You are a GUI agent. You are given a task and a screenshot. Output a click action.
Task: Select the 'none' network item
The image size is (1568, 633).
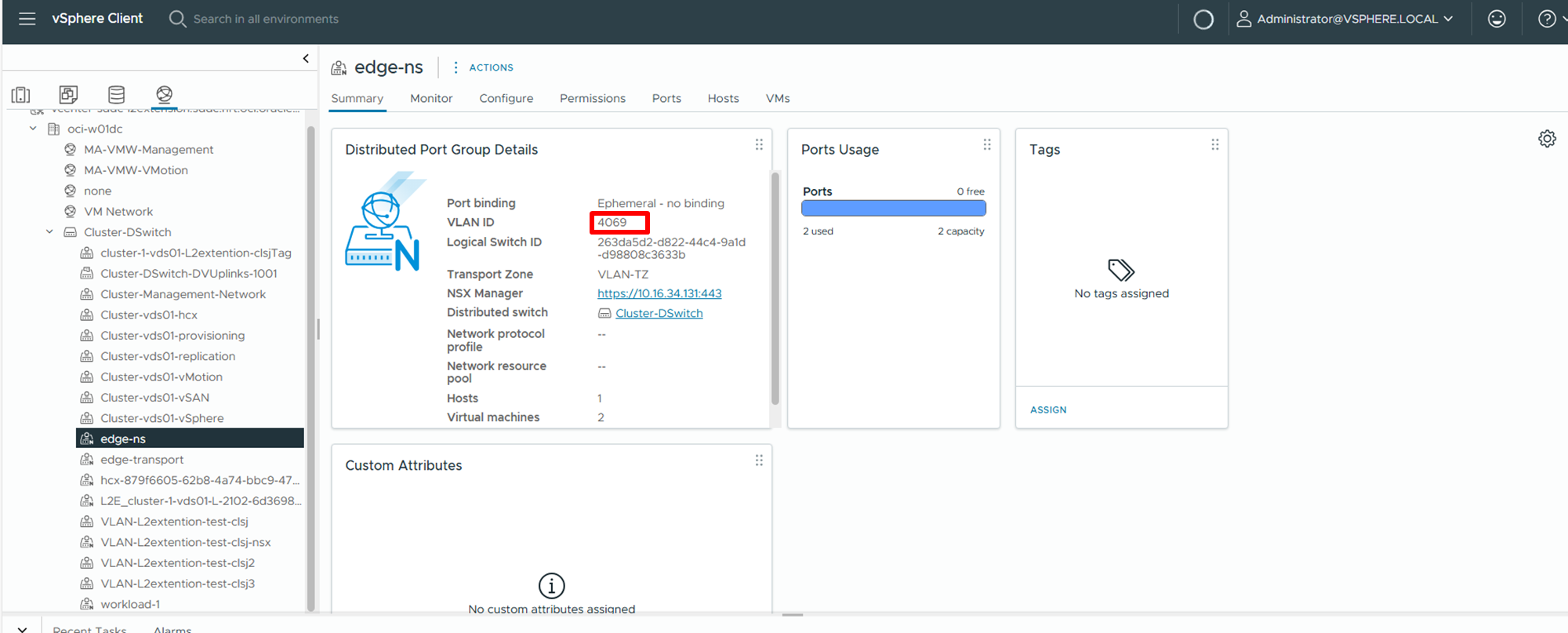pos(97,191)
